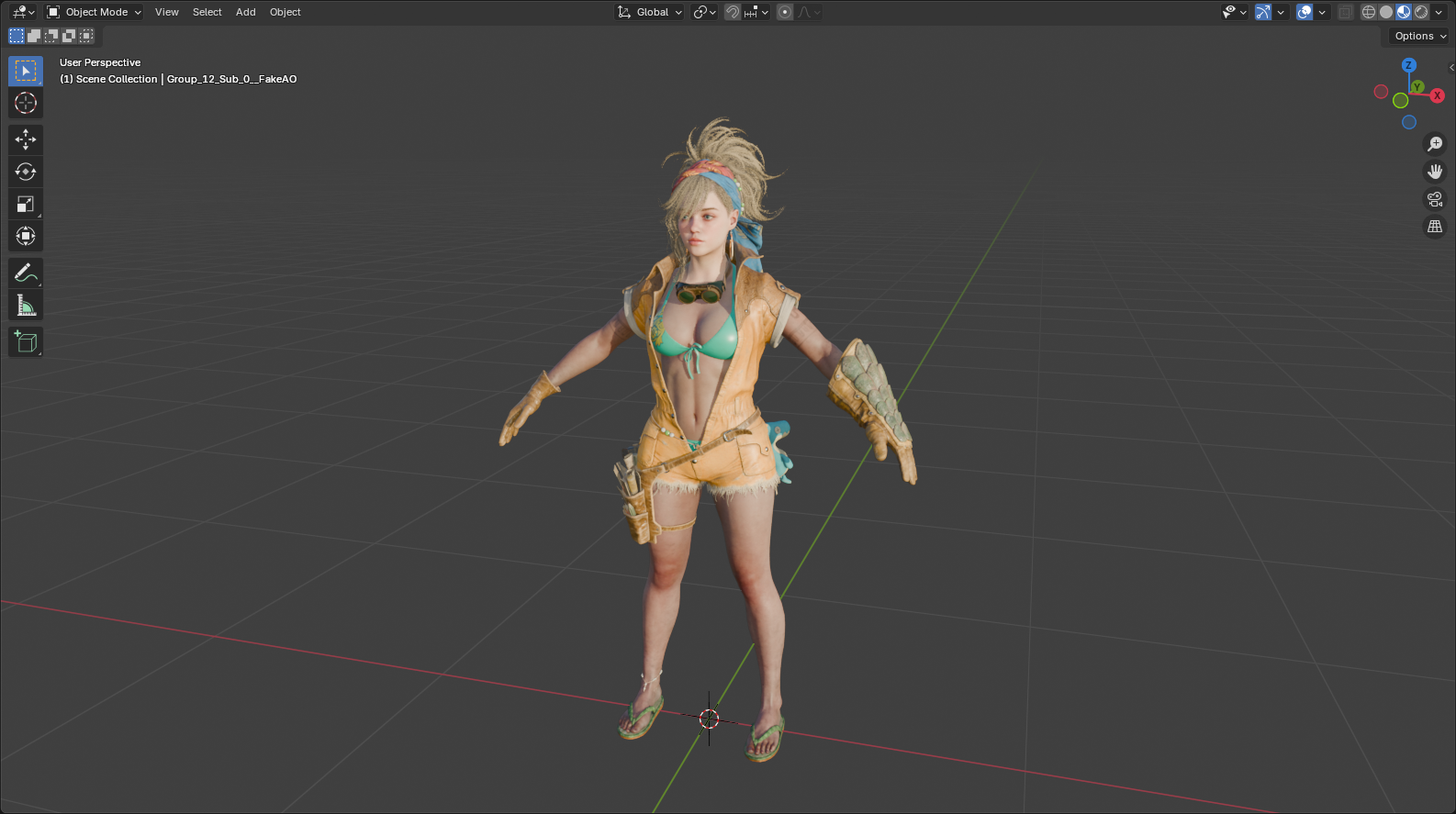Open the Options popover

point(1419,36)
